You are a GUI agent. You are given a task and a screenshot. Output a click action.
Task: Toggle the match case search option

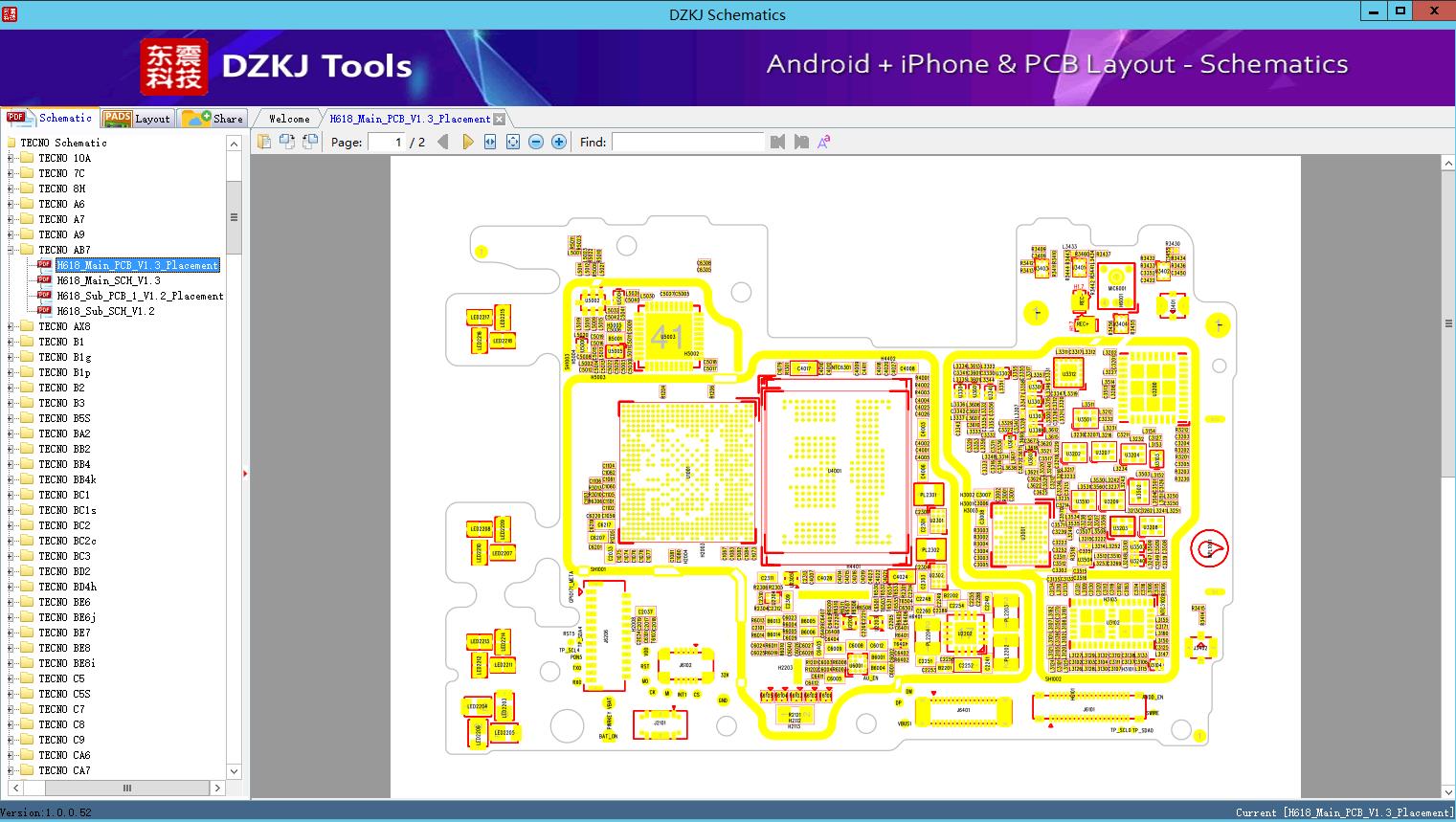(823, 142)
